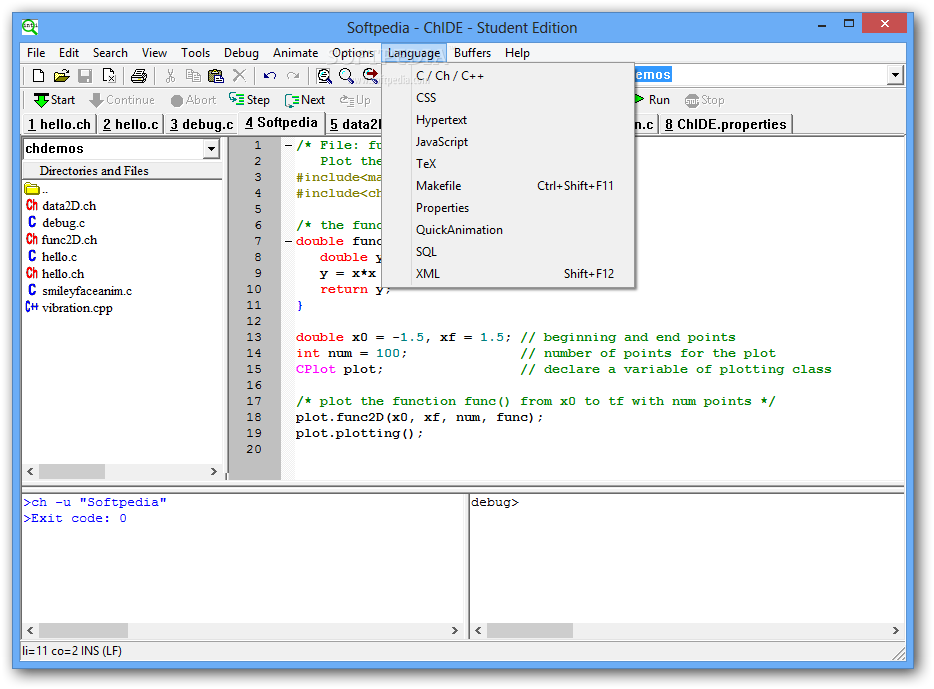
Task: Select Hypertext language option
Action: pos(508,120)
